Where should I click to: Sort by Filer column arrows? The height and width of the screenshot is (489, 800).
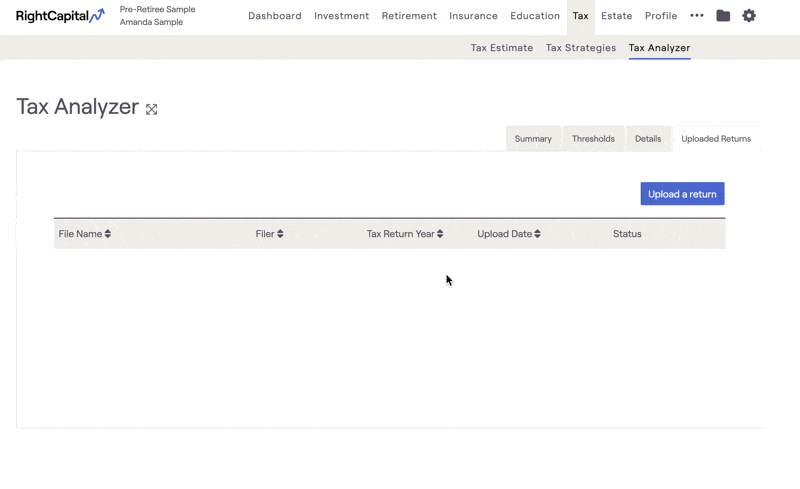point(280,234)
